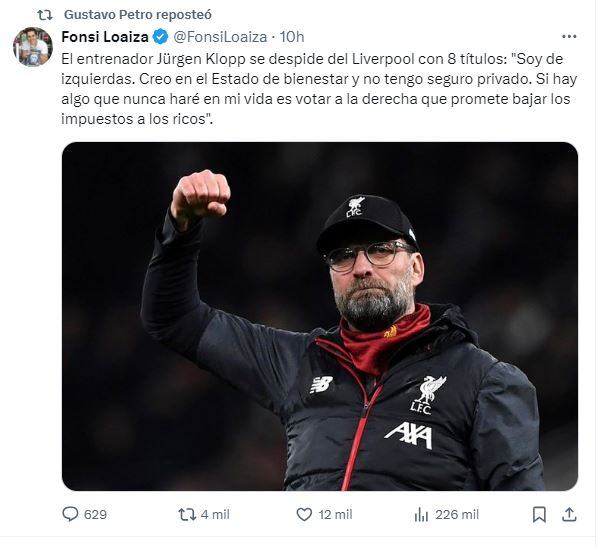
Task: Click the 12 mil likes count
Action: pos(336,514)
